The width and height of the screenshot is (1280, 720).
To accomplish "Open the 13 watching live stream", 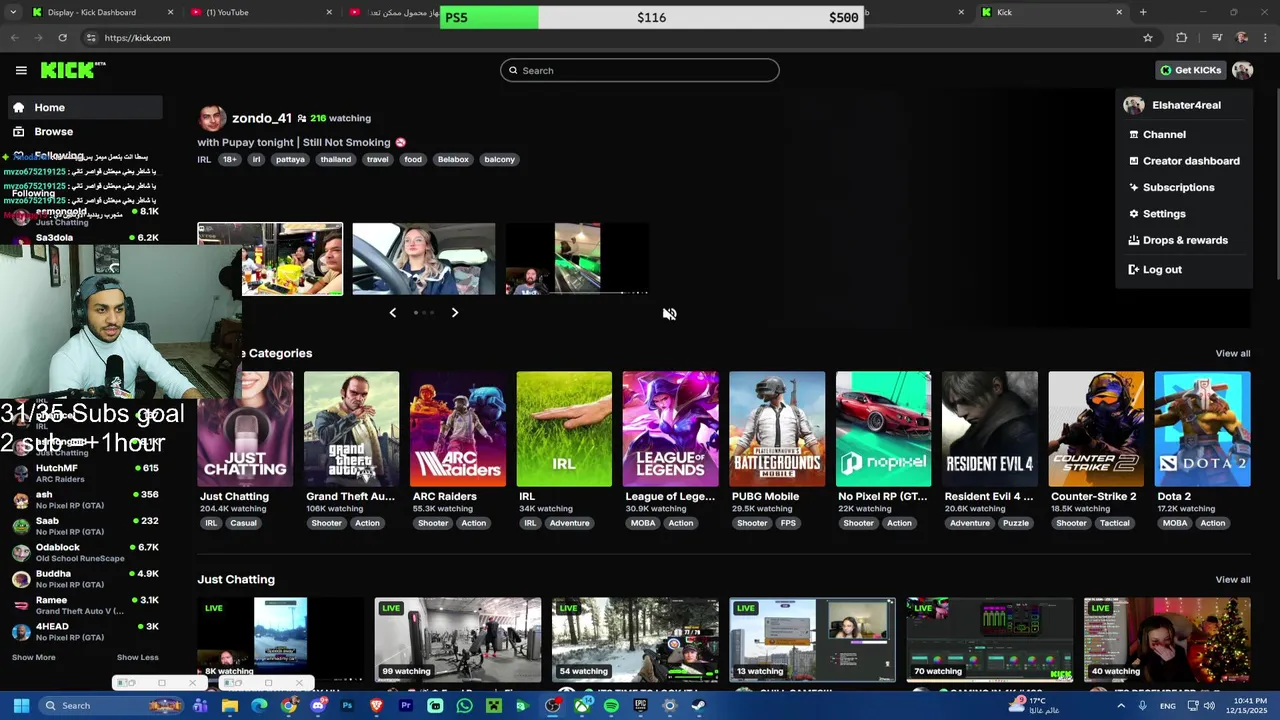I will click(x=812, y=640).
